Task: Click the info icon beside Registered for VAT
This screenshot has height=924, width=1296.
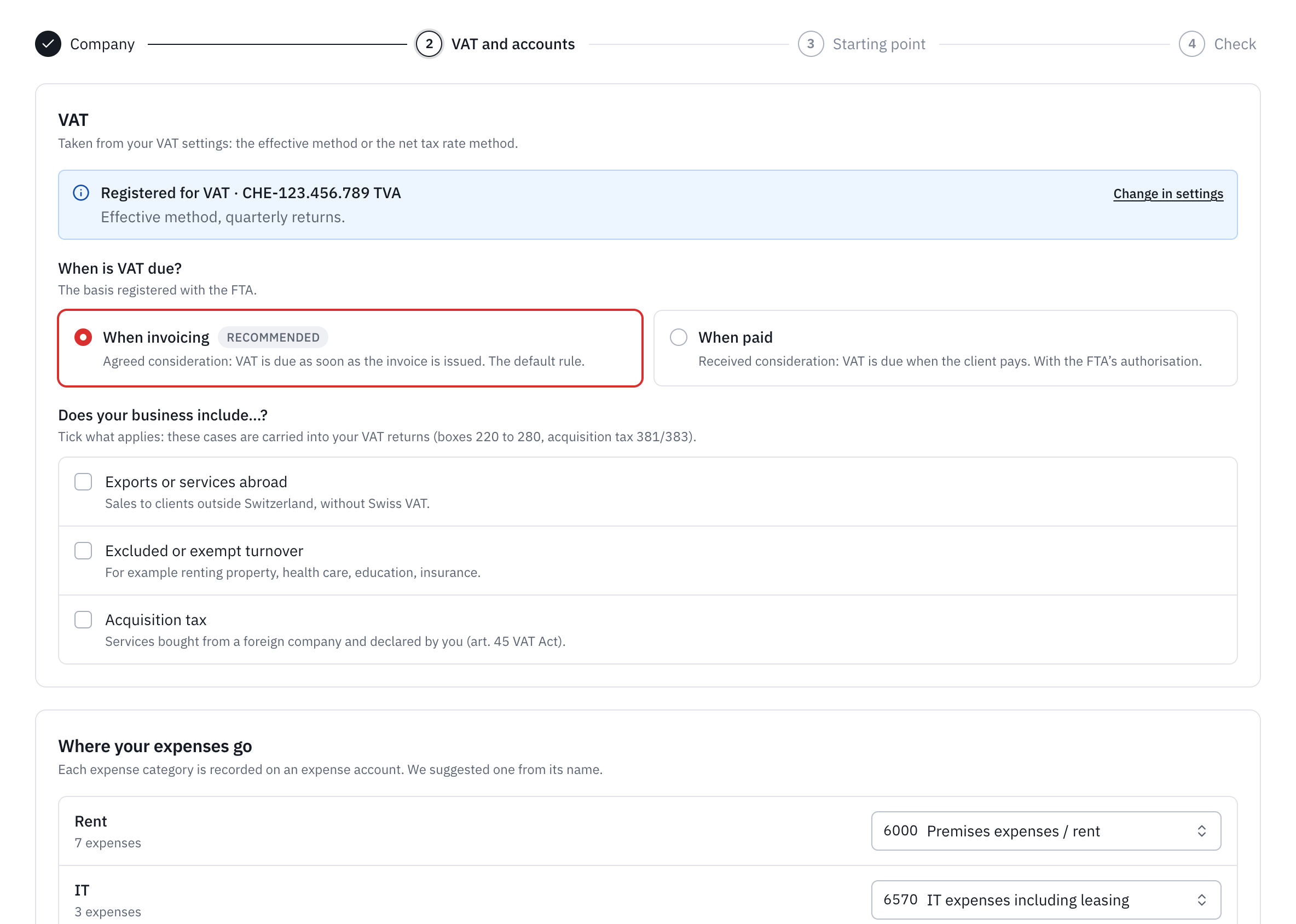Action: [81, 193]
